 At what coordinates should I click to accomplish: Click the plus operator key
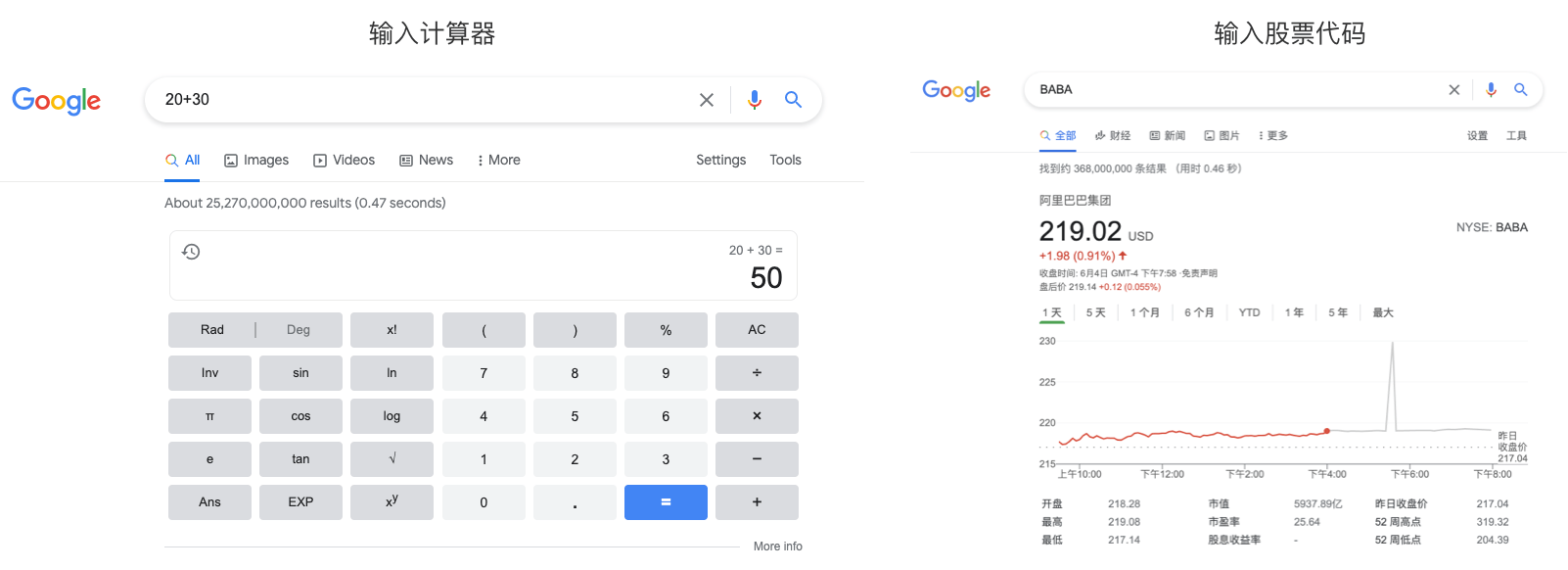click(757, 502)
